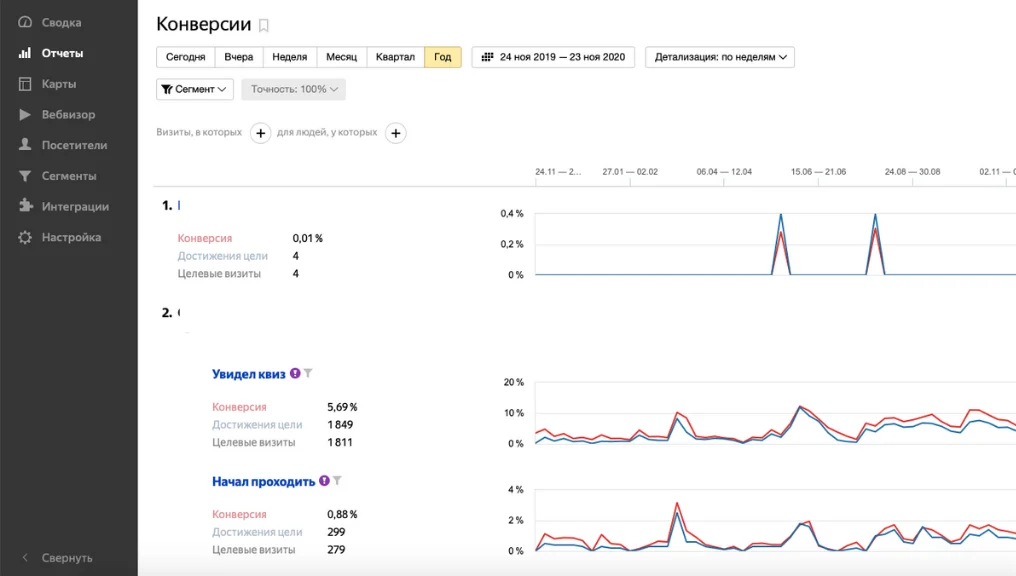Select the Месяц period
The image size is (1016, 576).
341,57
